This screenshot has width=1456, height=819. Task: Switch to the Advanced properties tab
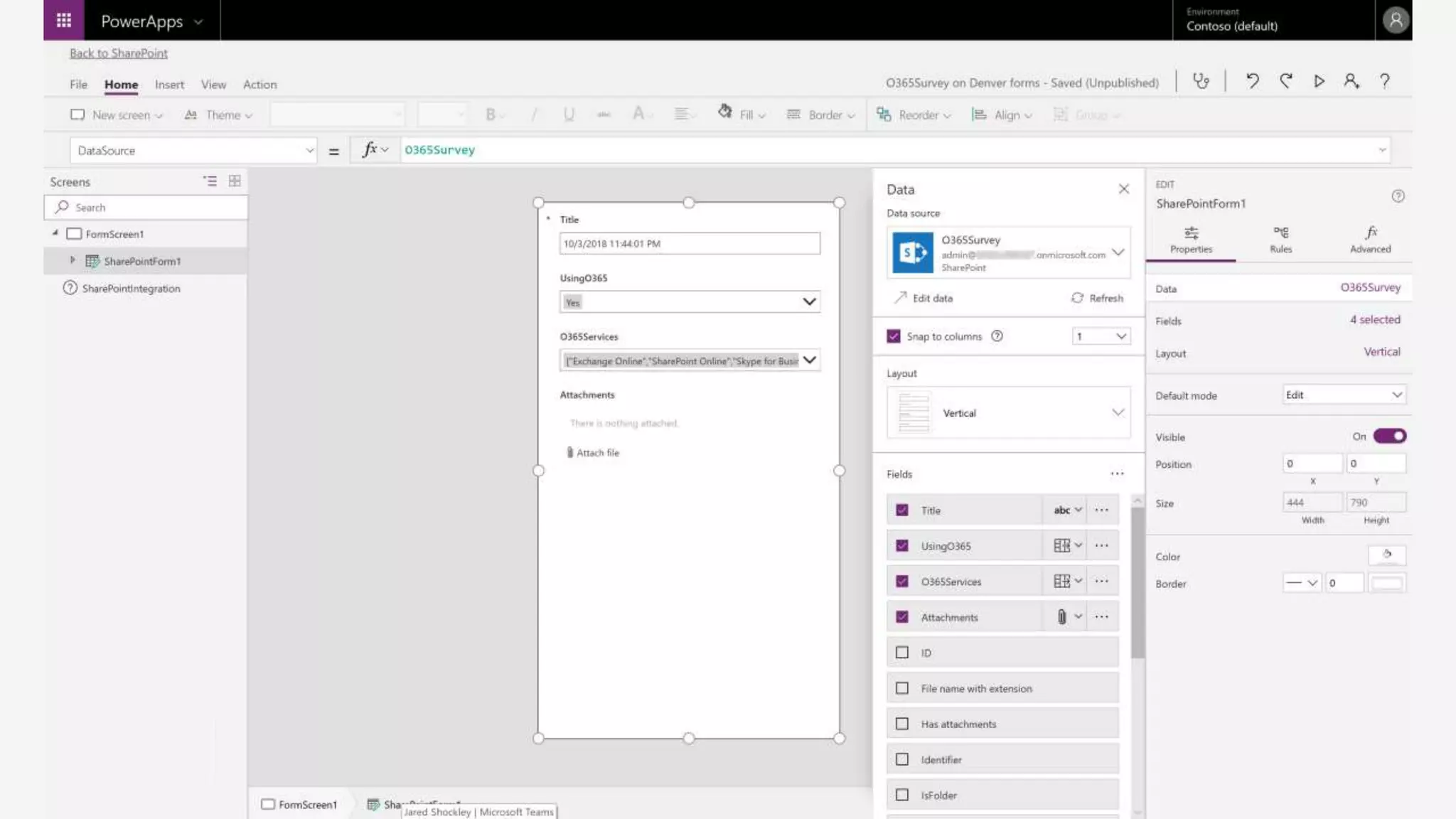(1370, 240)
